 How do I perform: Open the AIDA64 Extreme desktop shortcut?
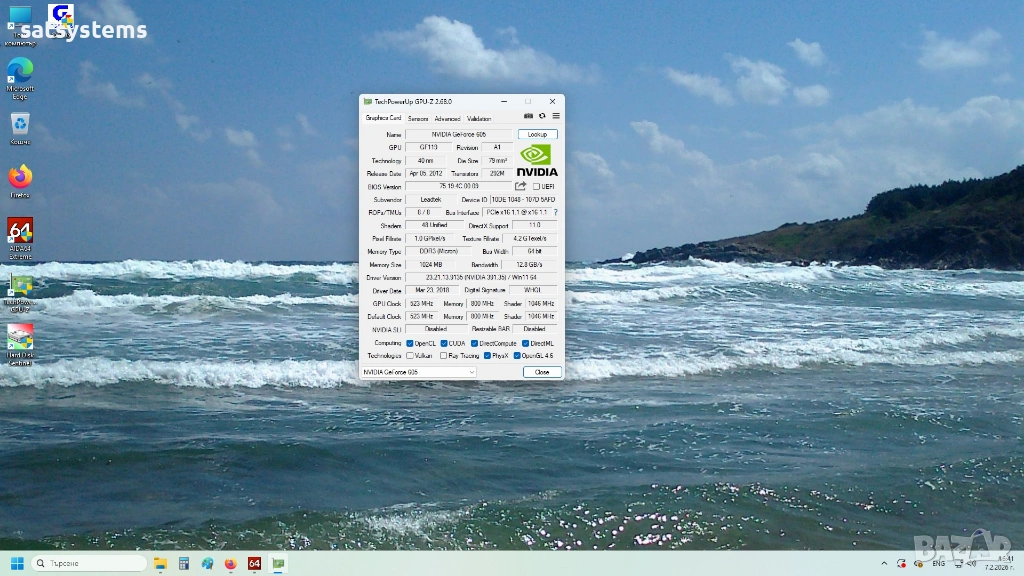pyautogui.click(x=20, y=235)
